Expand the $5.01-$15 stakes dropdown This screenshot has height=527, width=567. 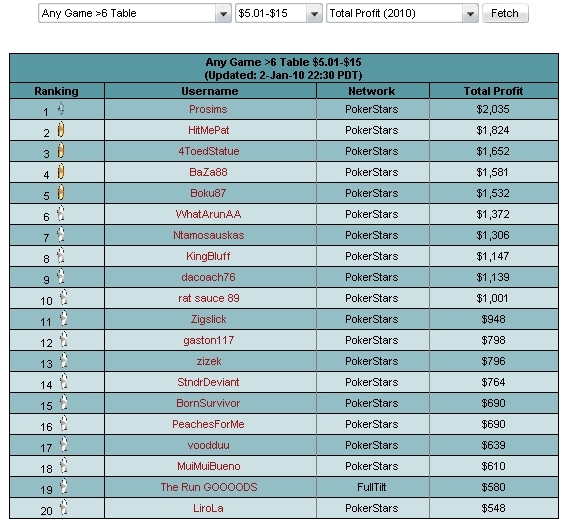coord(278,13)
